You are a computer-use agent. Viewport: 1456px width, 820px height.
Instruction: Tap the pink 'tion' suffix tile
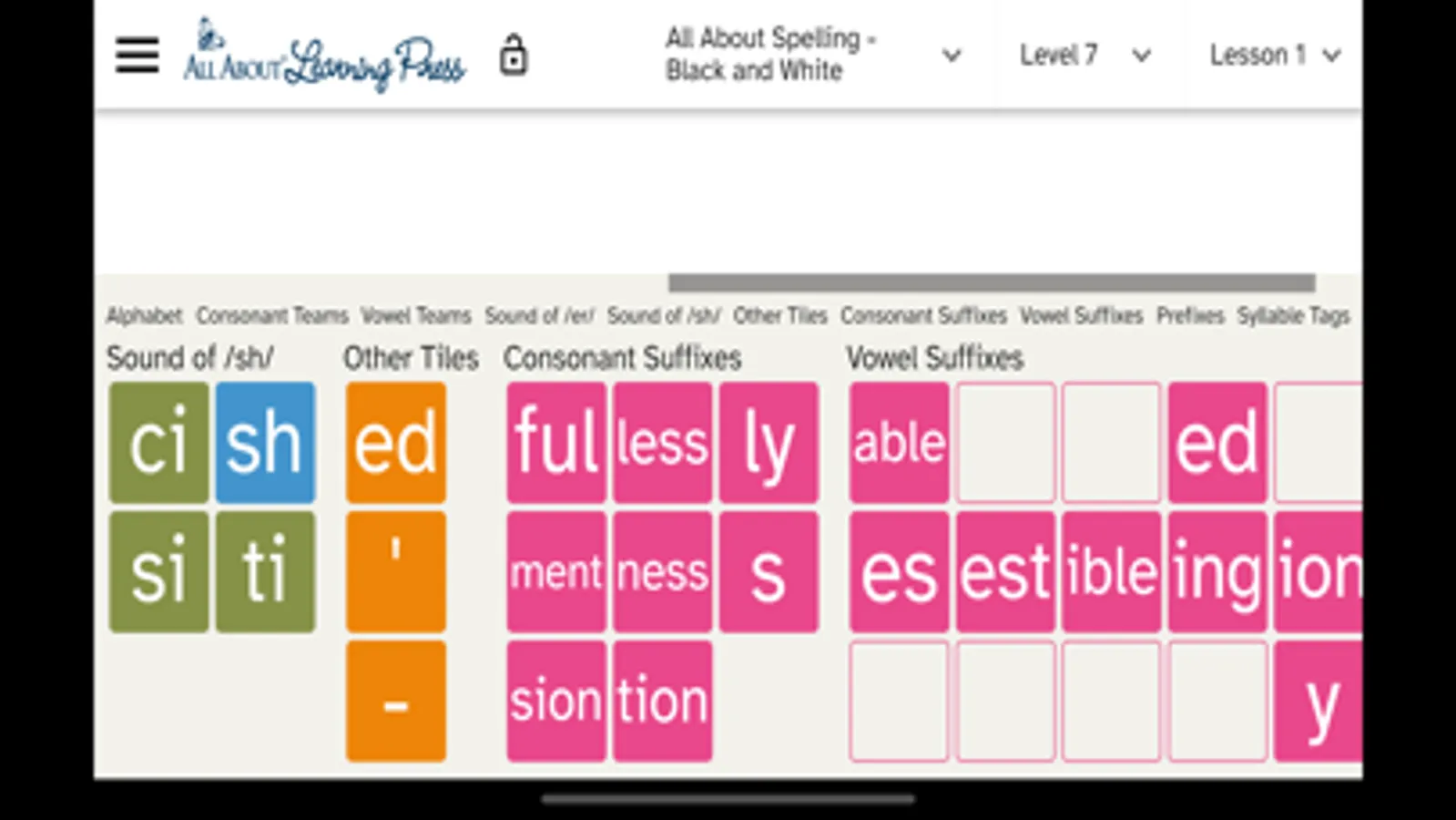click(x=663, y=702)
